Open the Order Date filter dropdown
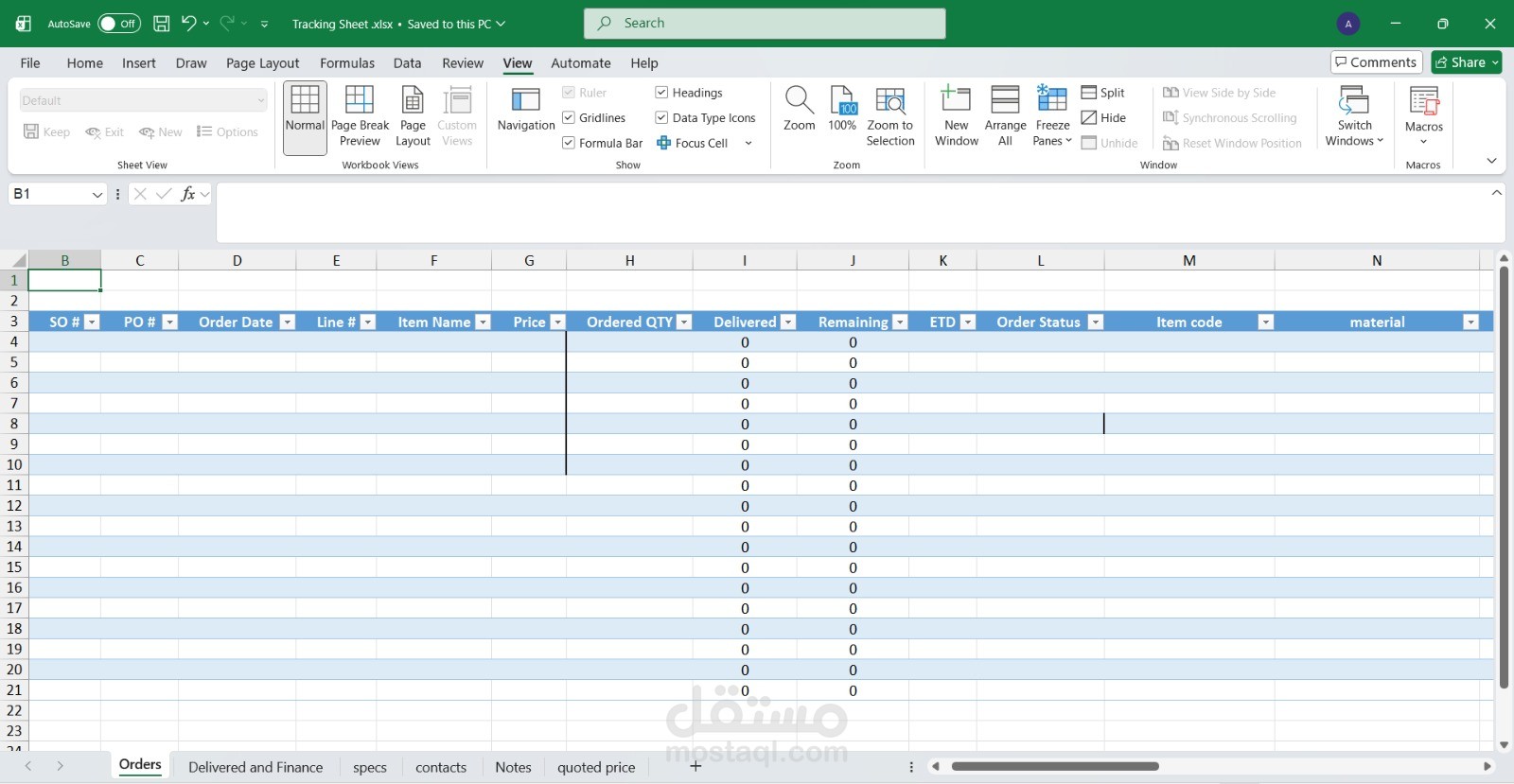The width and height of the screenshot is (1514, 784). [288, 322]
